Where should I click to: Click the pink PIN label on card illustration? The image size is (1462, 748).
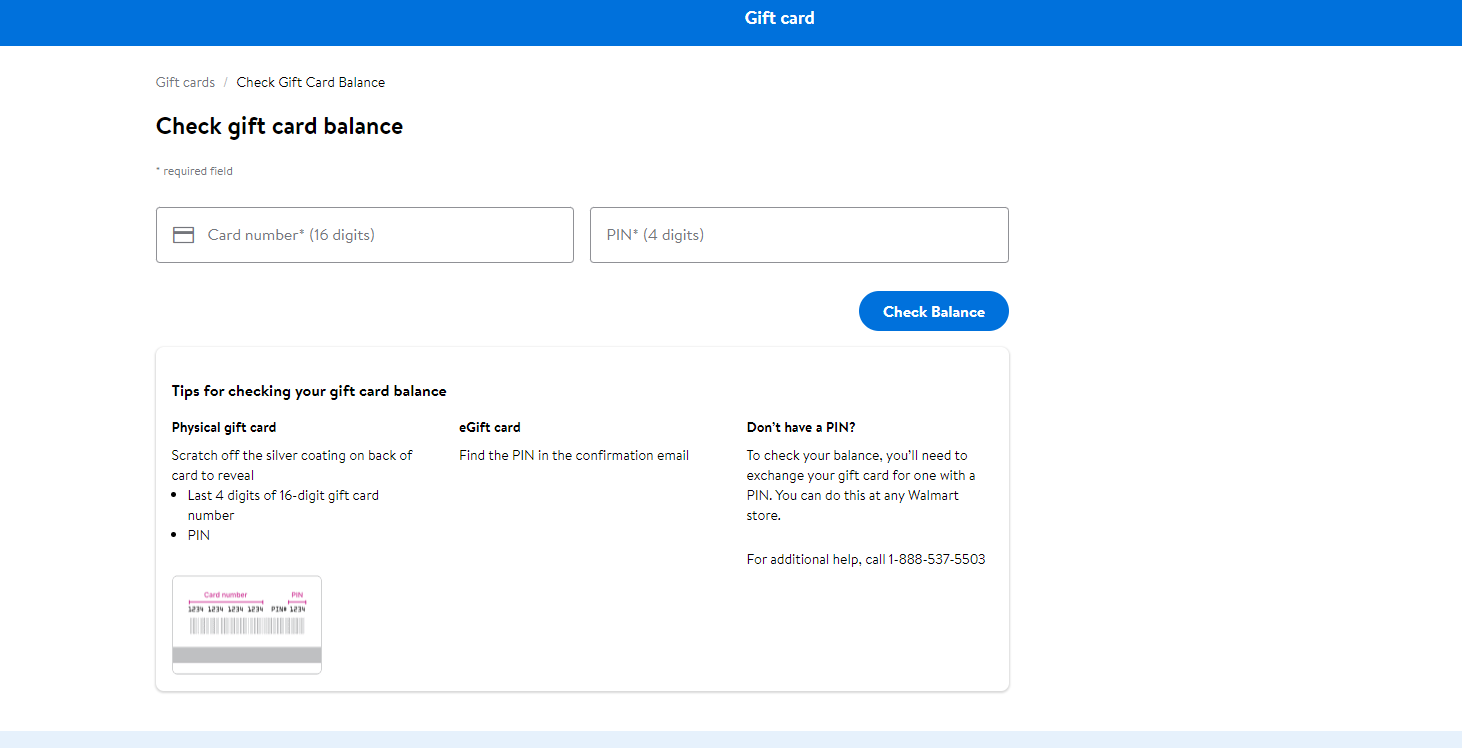296,595
